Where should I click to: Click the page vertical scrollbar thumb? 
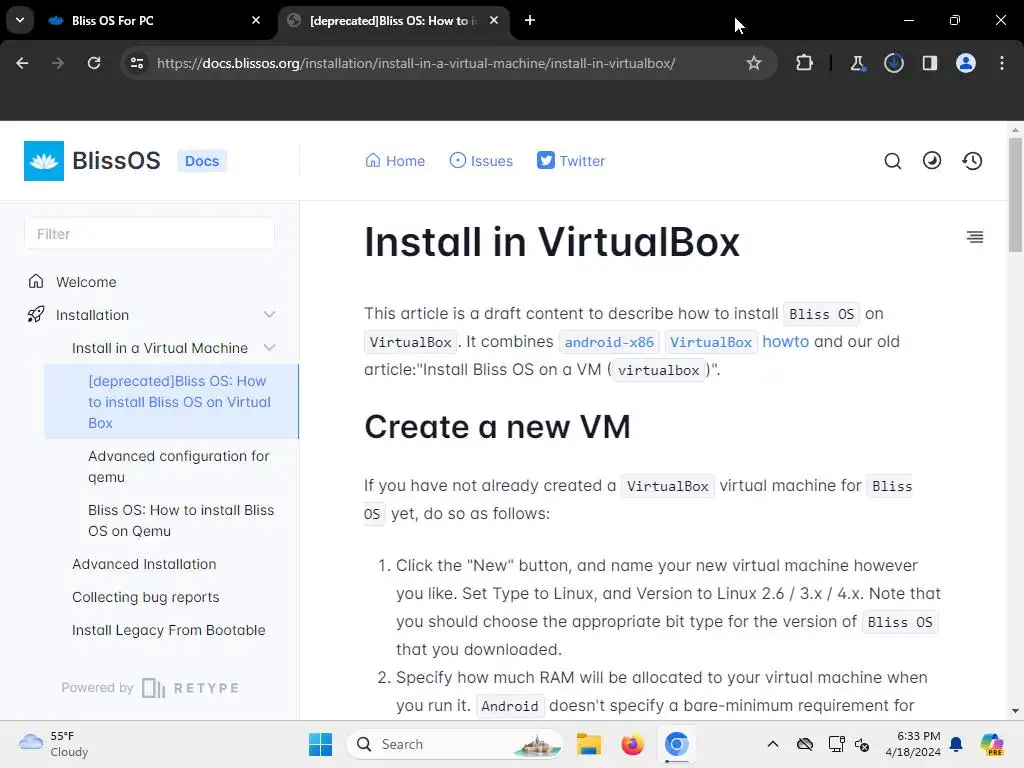click(x=1015, y=195)
